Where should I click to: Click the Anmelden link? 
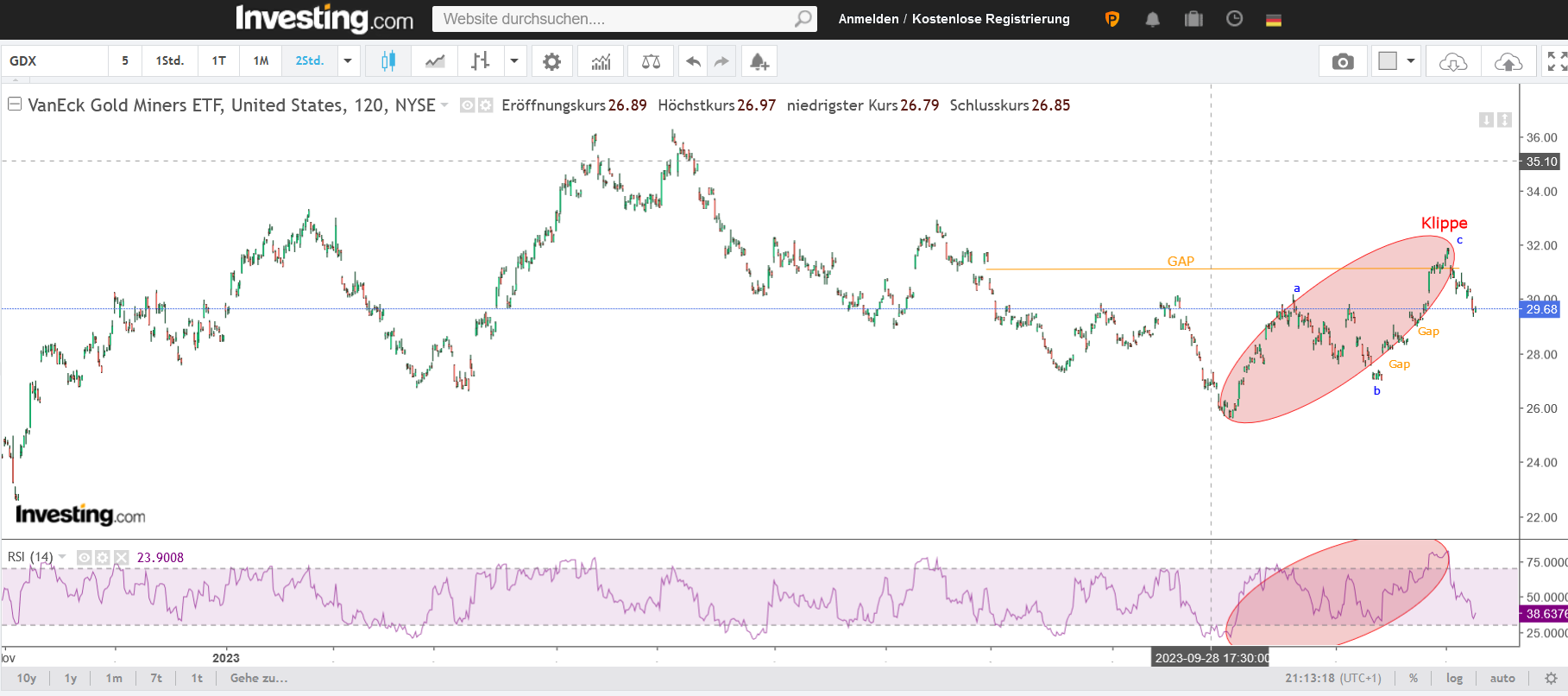(868, 19)
